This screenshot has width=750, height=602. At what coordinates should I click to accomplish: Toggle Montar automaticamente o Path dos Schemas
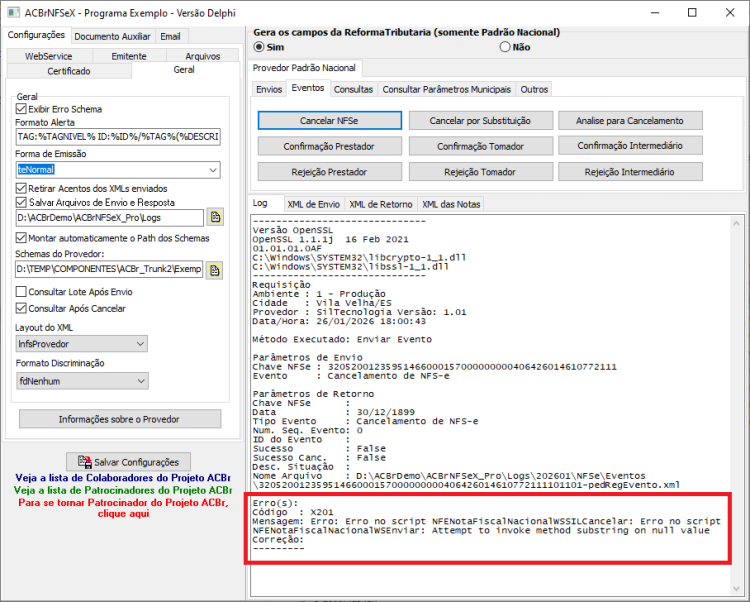coord(21,238)
